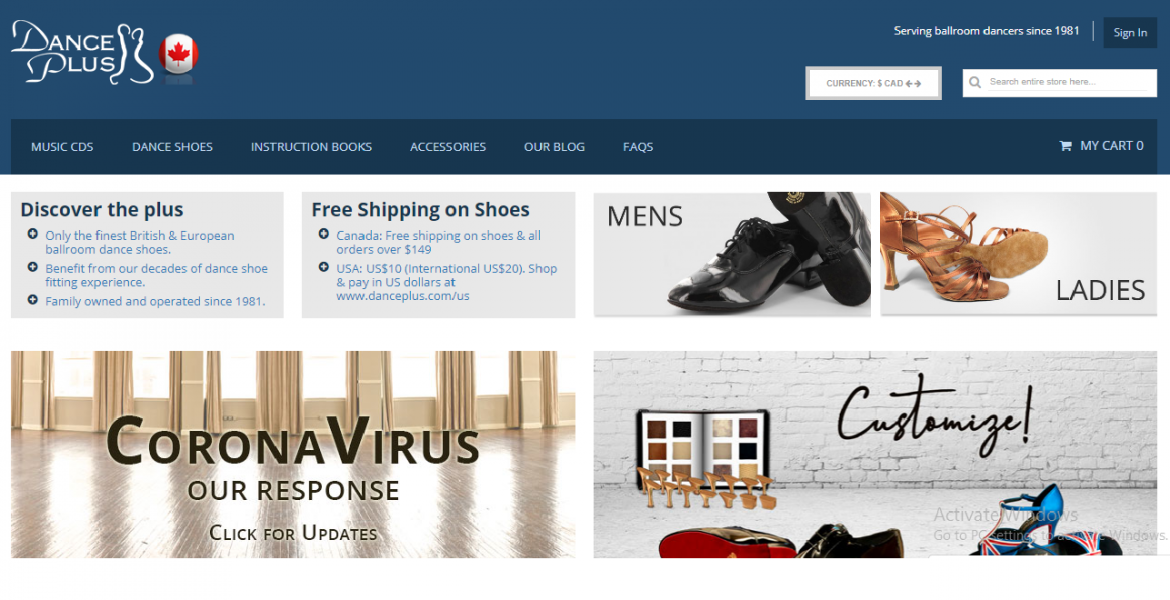Click the bullet icon beside 'Only the finest British'

tap(33, 234)
